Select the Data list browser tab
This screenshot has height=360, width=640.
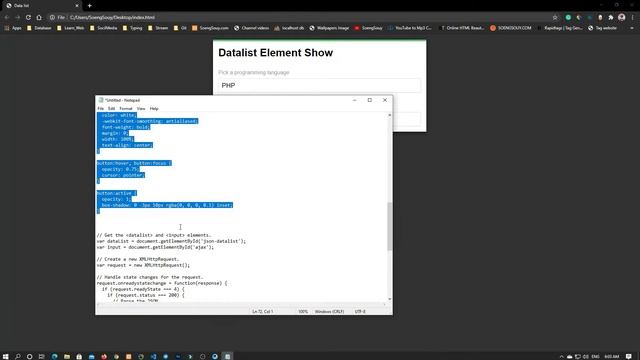(41, 6)
